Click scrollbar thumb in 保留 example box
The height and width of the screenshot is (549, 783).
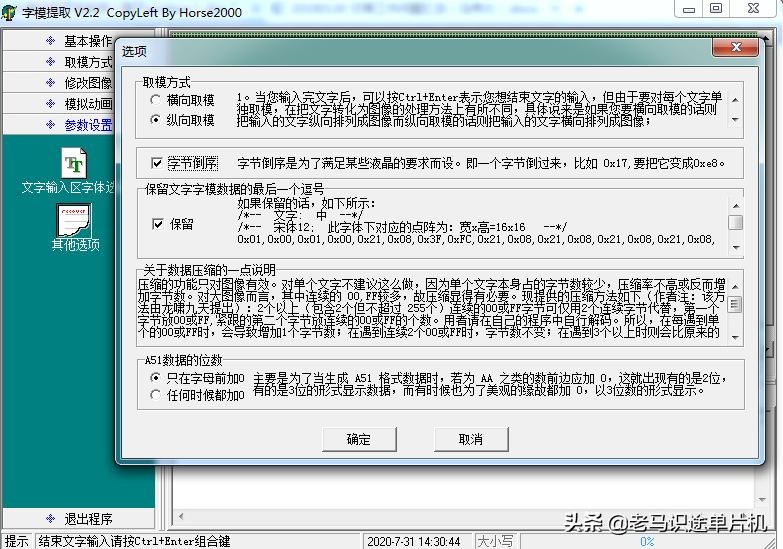[735, 222]
